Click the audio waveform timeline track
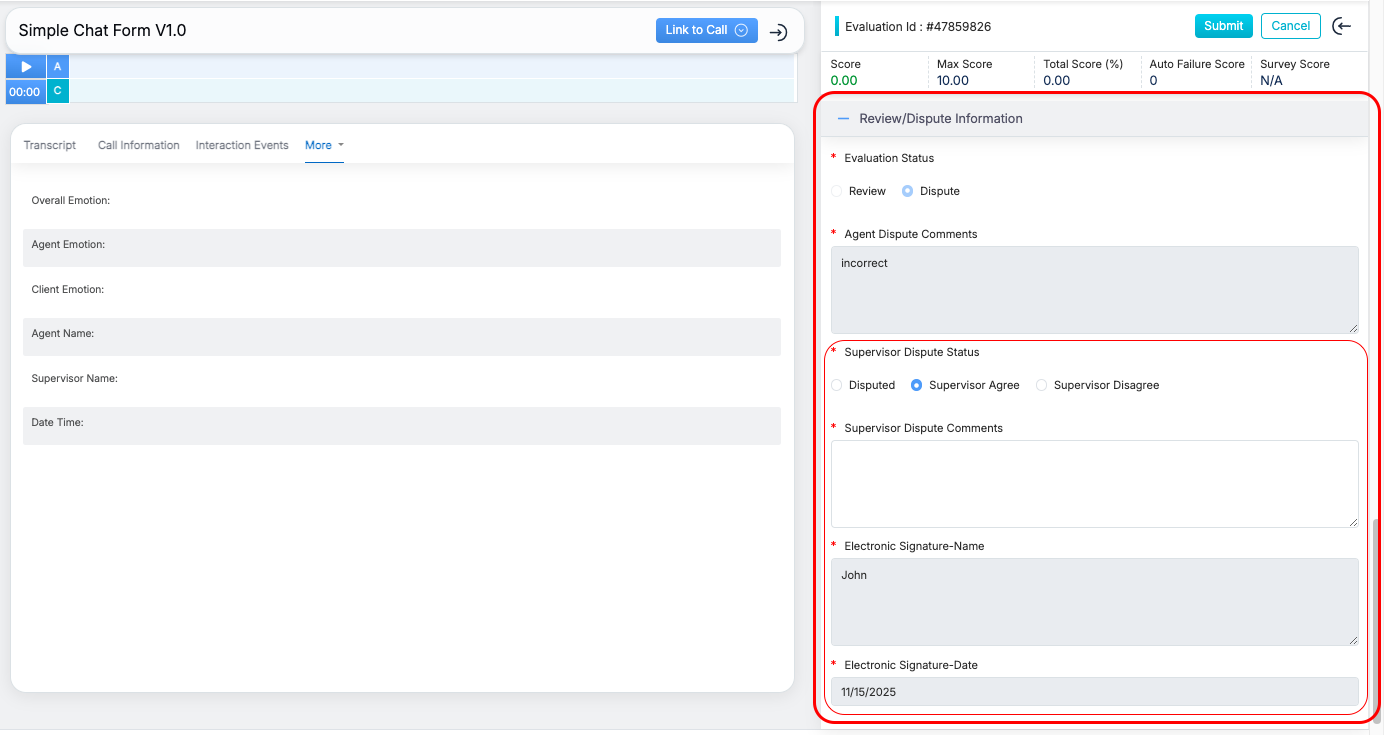The image size is (1384, 735). [x=430, y=79]
